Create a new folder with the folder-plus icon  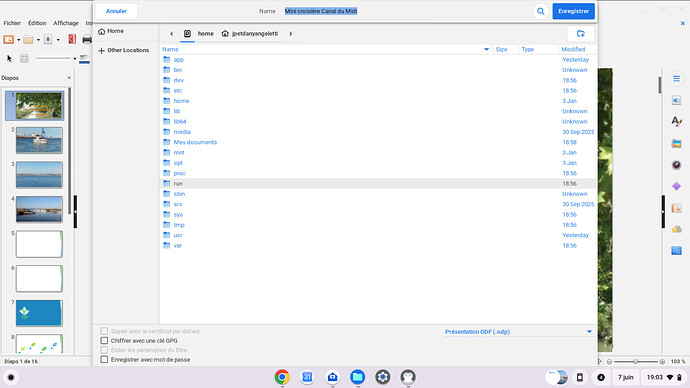click(580, 33)
